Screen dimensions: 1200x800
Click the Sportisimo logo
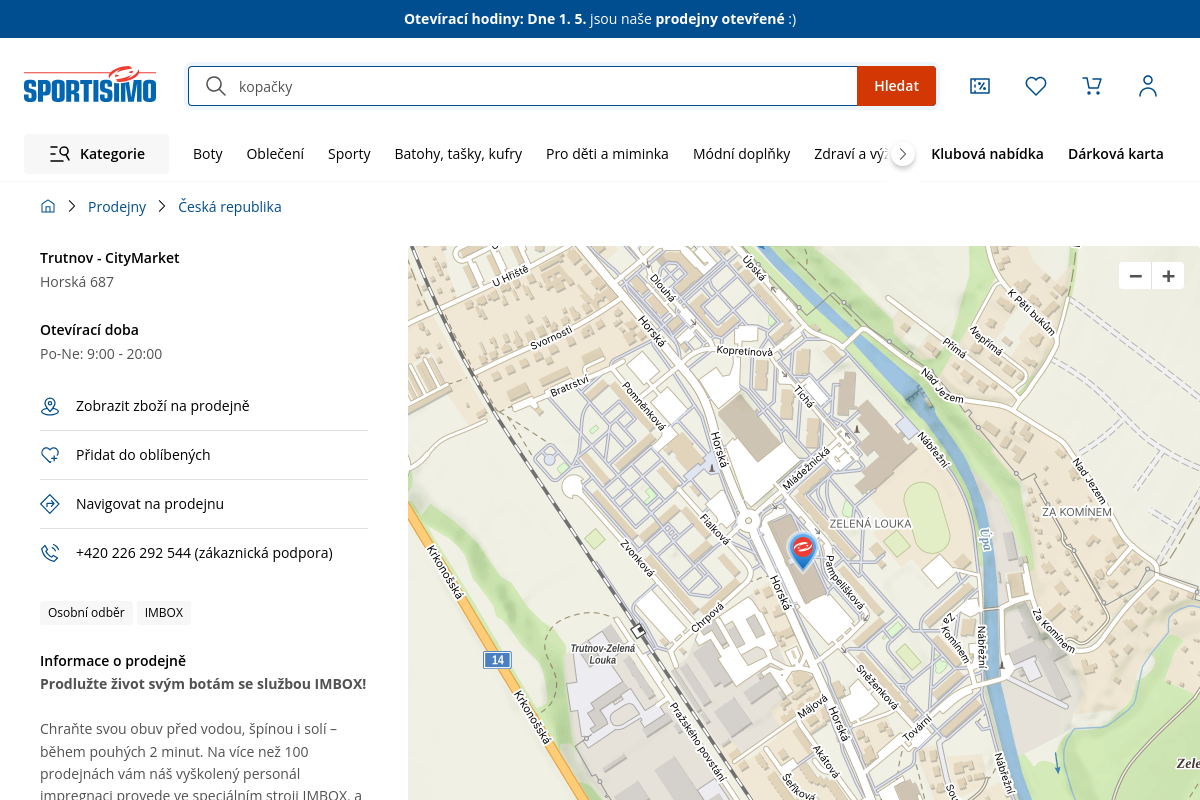coord(90,86)
